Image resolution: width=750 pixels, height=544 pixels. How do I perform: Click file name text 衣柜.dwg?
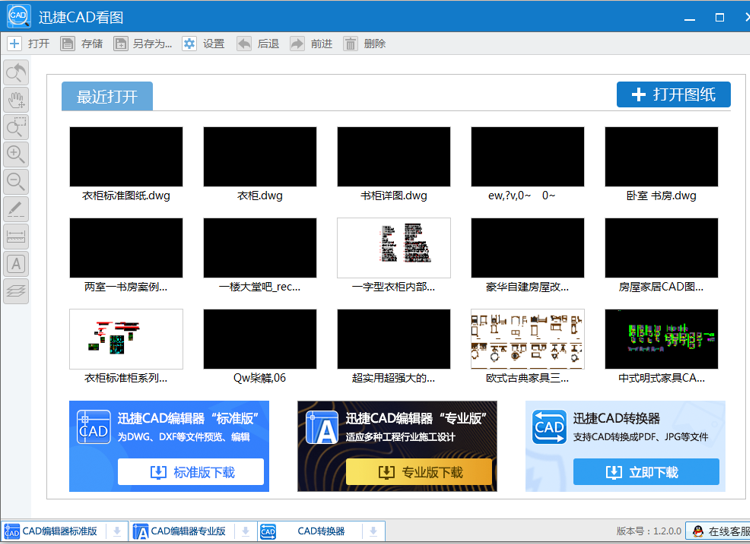pos(260,196)
